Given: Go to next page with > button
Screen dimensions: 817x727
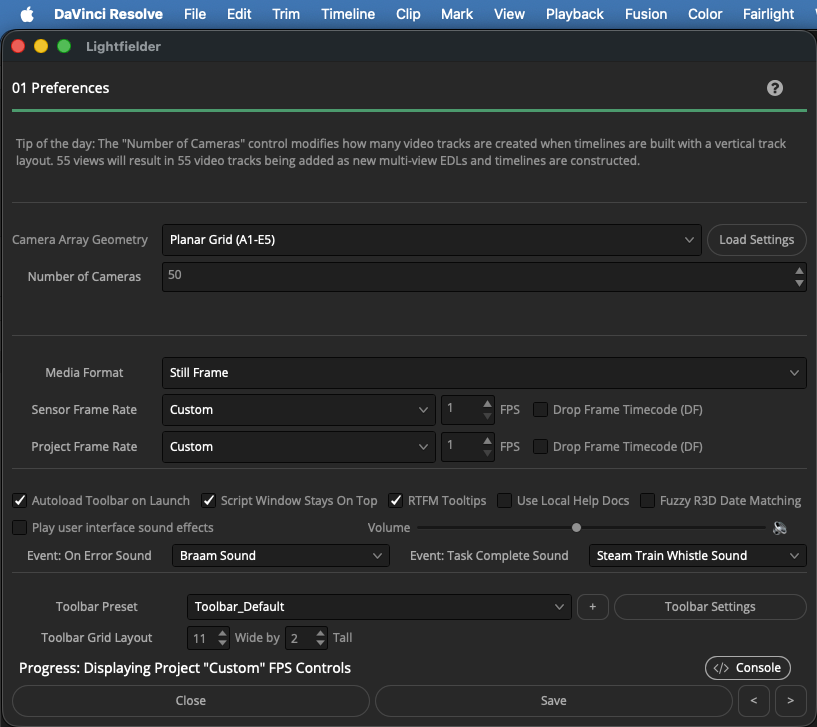Looking at the screenshot, I should tap(790, 700).
